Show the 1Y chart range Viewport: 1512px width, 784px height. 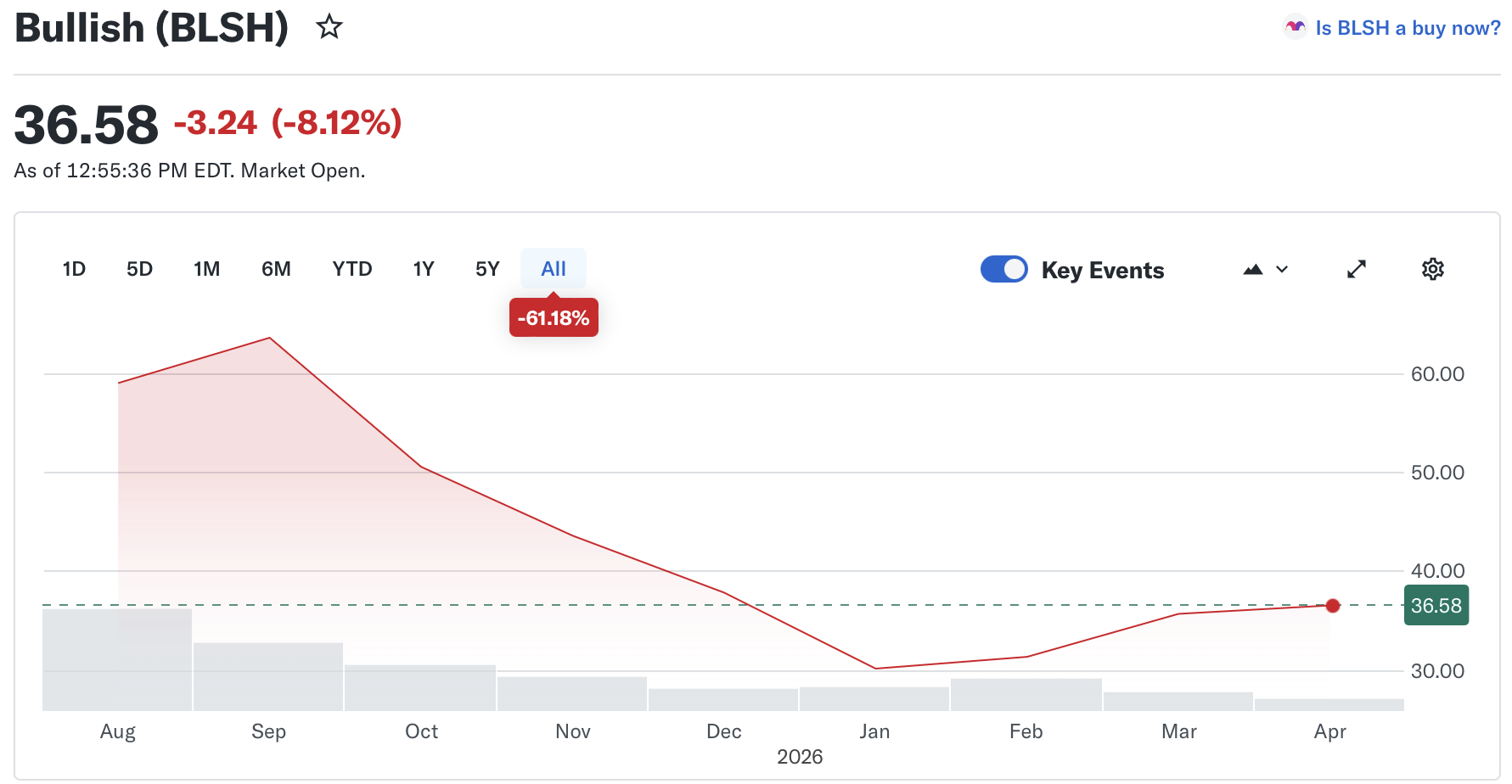(424, 269)
